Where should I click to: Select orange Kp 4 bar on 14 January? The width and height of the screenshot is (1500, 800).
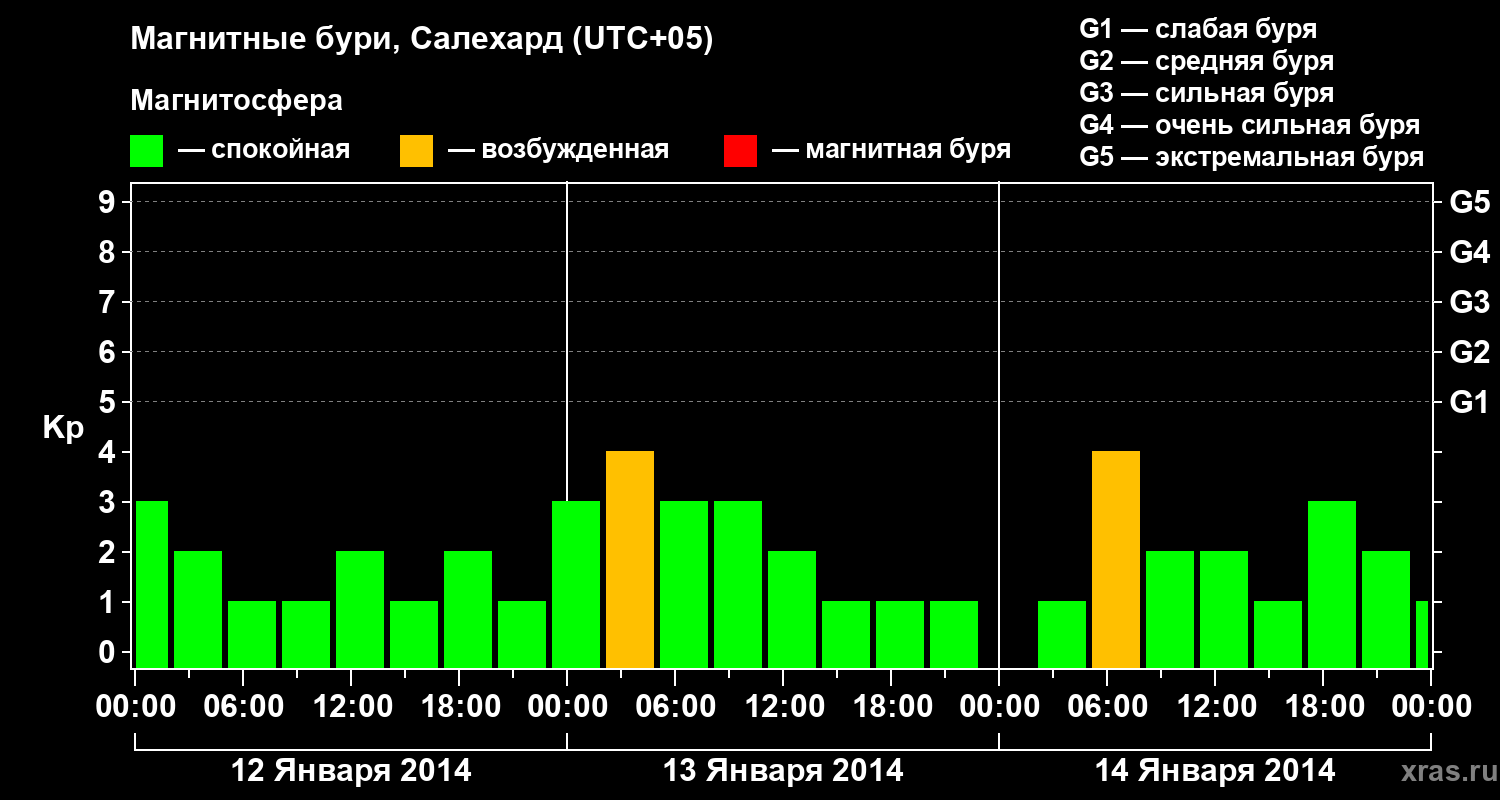tap(1116, 560)
